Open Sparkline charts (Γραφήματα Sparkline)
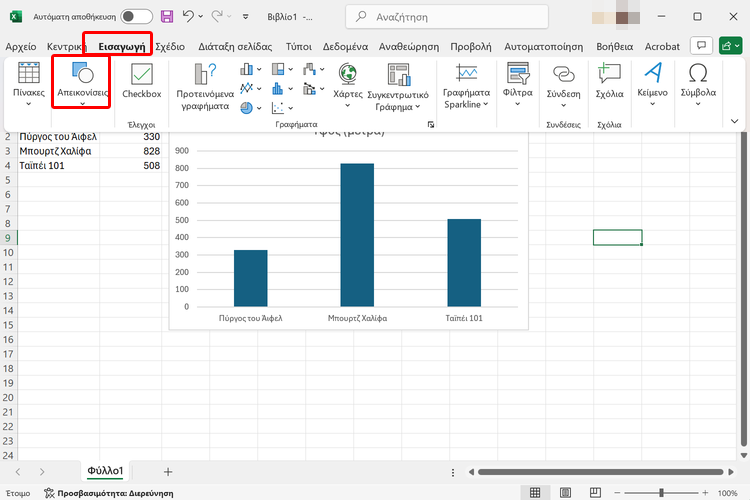750x500 pixels. point(466,86)
